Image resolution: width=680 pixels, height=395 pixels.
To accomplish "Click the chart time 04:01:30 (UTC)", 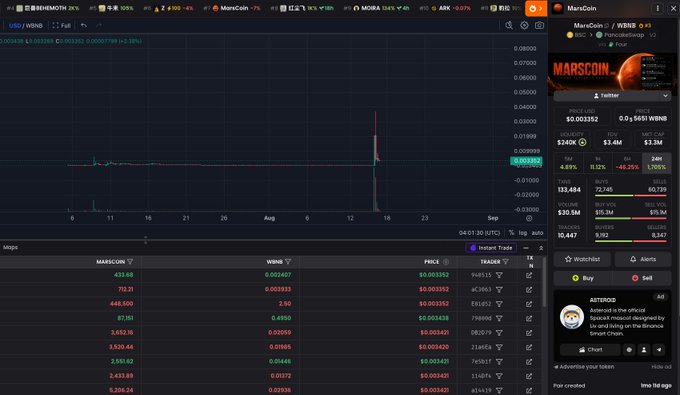I will [479, 233].
